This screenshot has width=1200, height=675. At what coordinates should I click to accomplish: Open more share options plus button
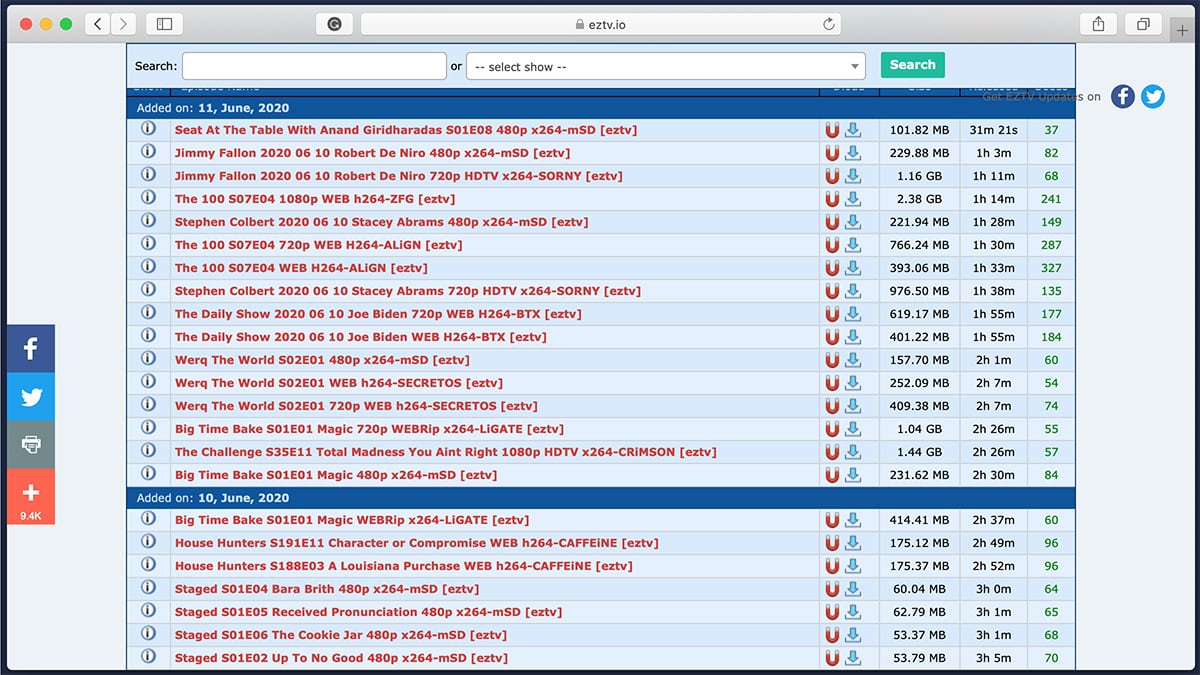(x=31, y=497)
